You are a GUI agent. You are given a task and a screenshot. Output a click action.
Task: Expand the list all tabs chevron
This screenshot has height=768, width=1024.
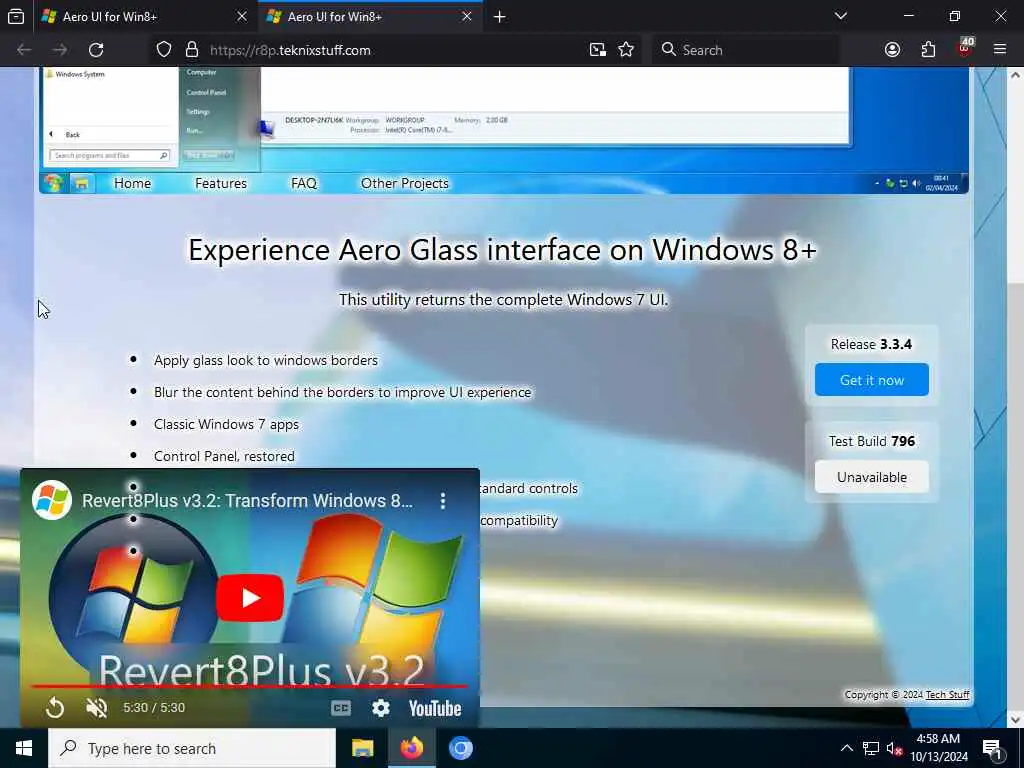point(841,16)
